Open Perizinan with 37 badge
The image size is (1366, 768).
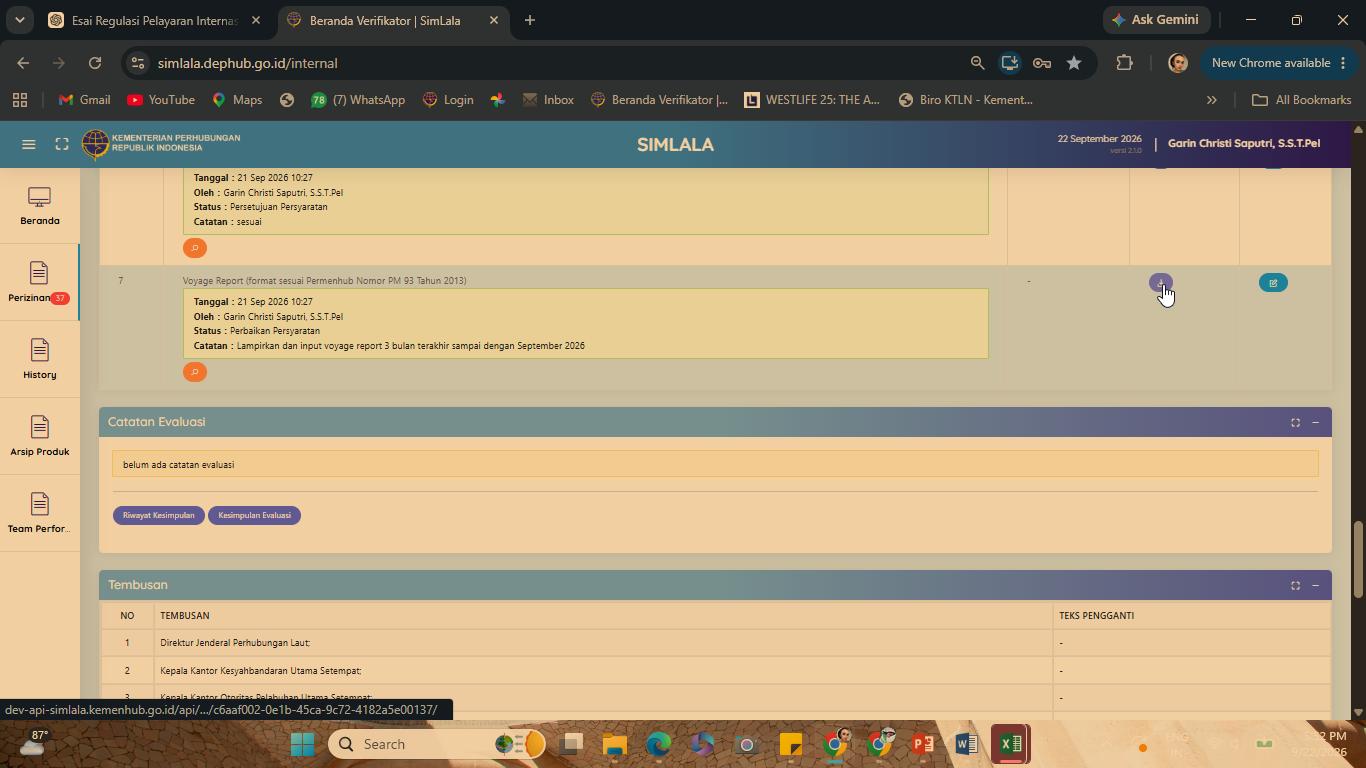pyautogui.click(x=39, y=283)
